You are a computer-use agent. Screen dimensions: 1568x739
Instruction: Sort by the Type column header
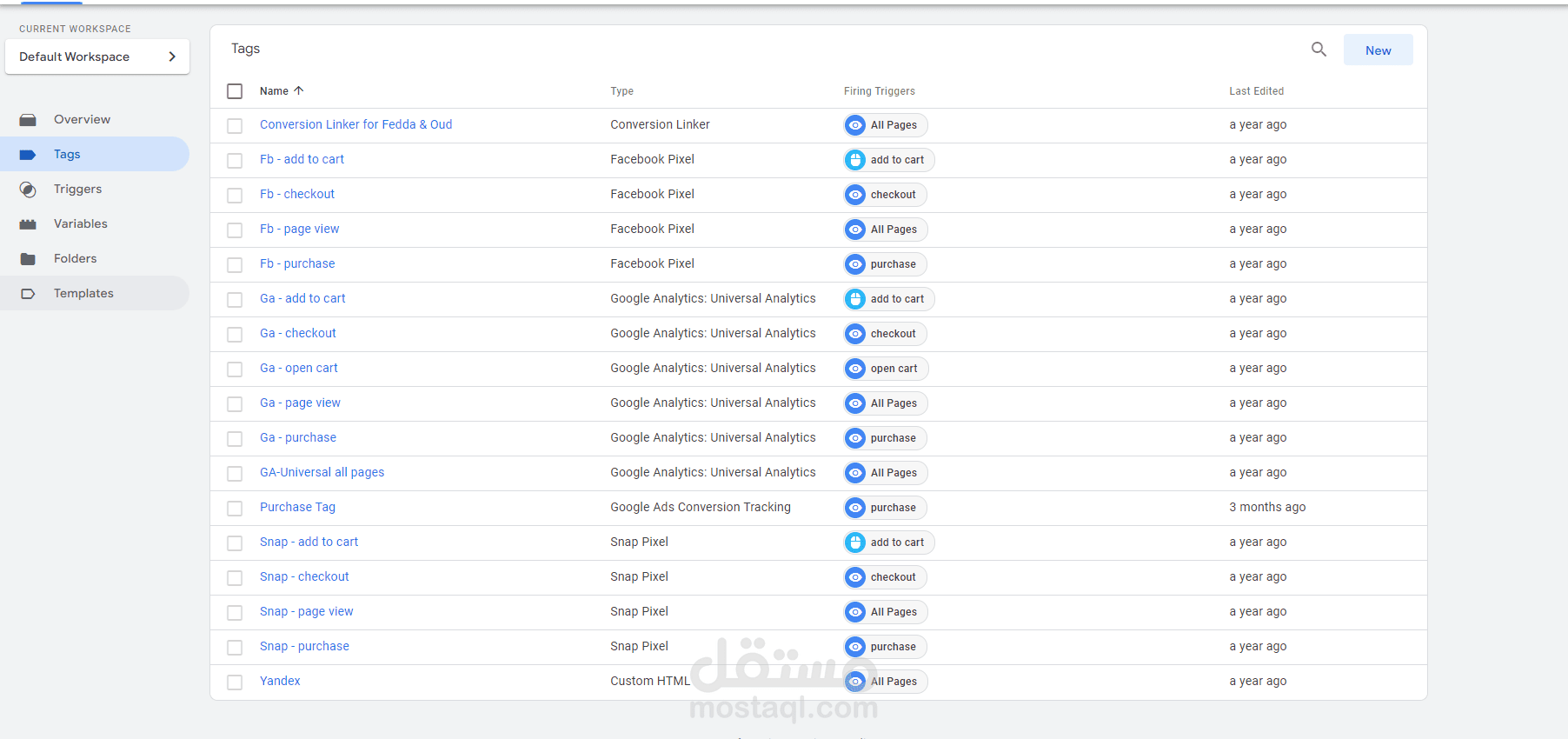tap(621, 90)
